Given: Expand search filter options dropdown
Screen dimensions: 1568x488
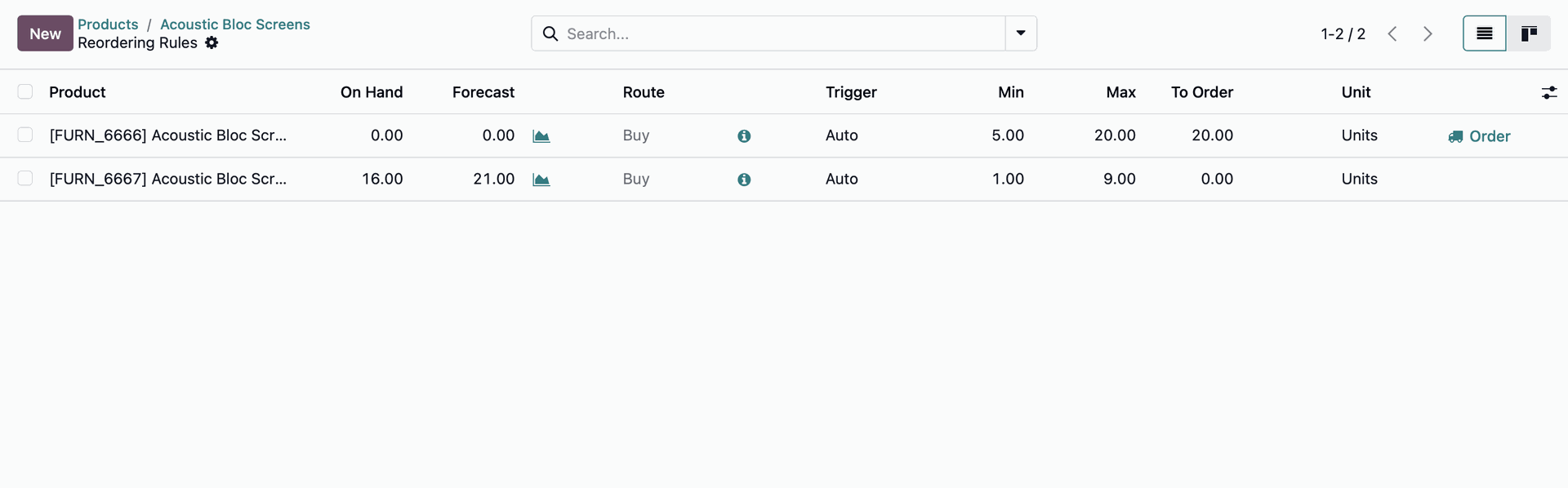Looking at the screenshot, I should pyautogui.click(x=1020, y=33).
